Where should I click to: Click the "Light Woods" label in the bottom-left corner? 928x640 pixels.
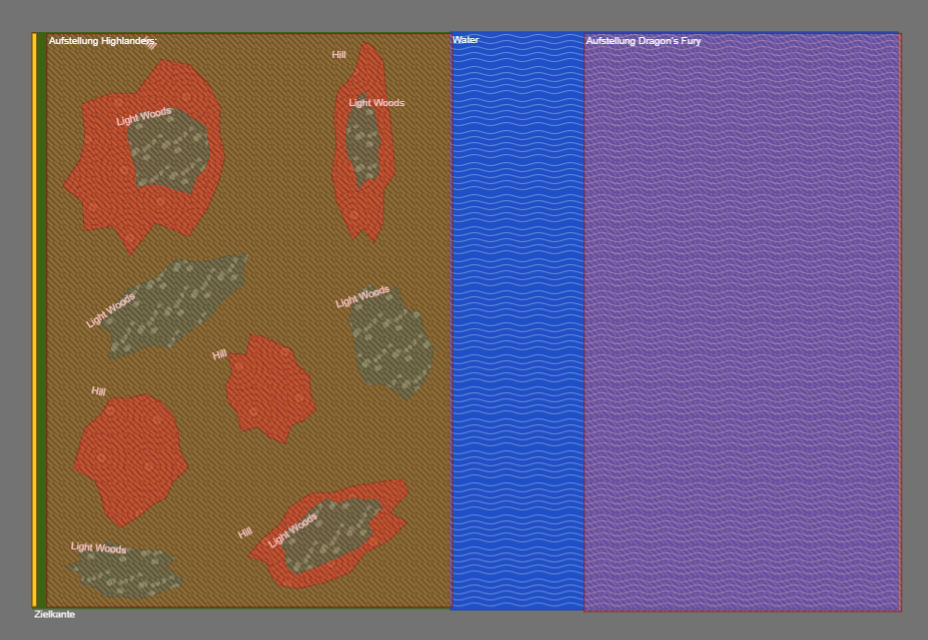(x=98, y=548)
